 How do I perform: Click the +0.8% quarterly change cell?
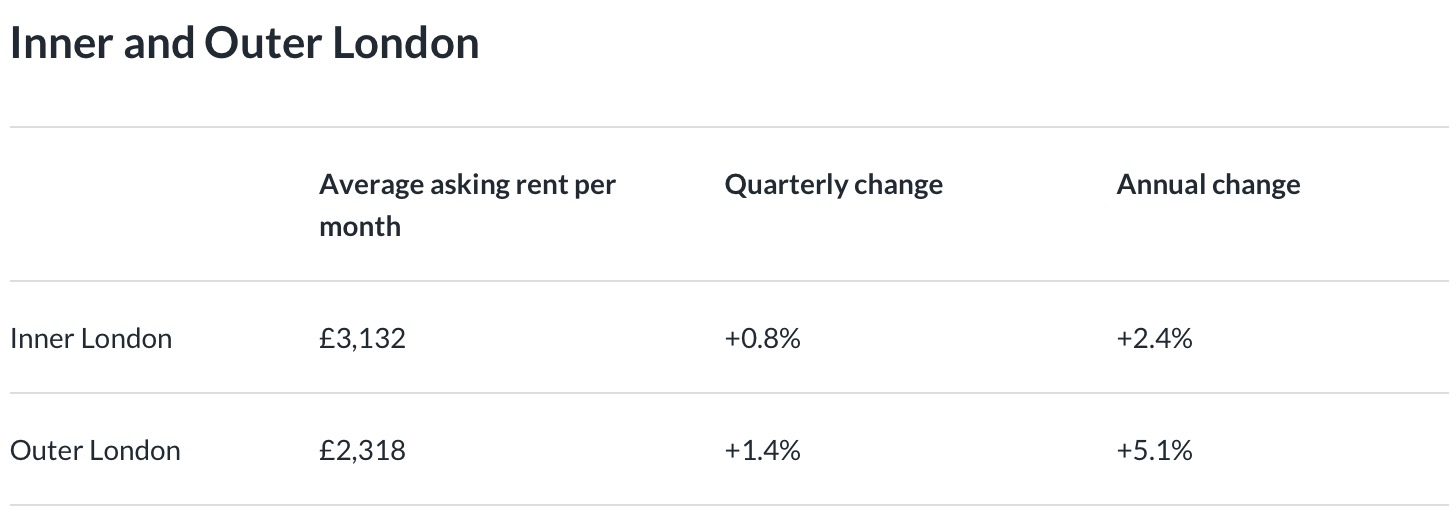tap(762, 339)
